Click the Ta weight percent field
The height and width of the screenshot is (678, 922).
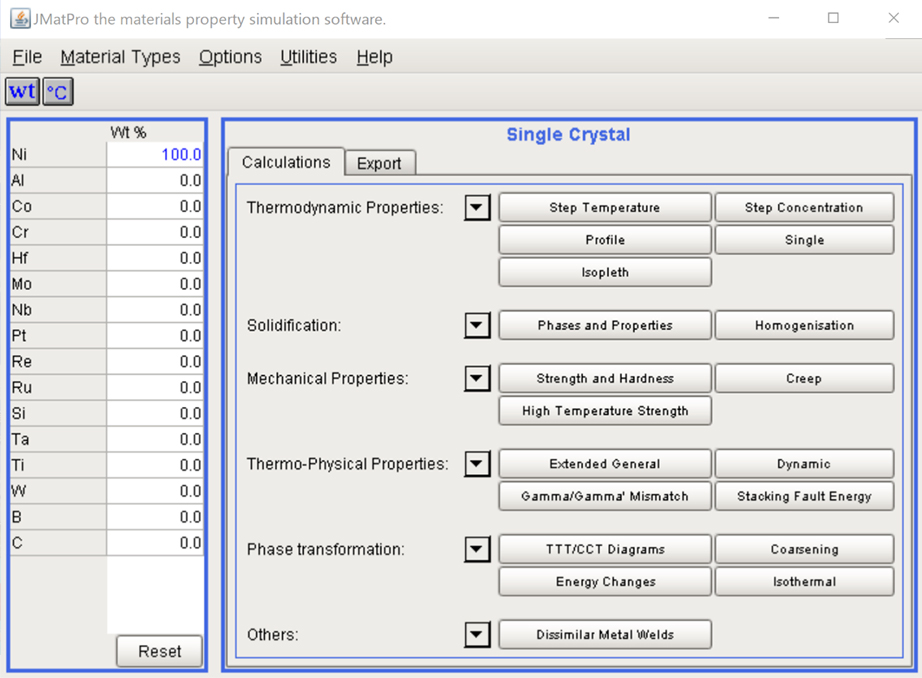click(x=155, y=439)
